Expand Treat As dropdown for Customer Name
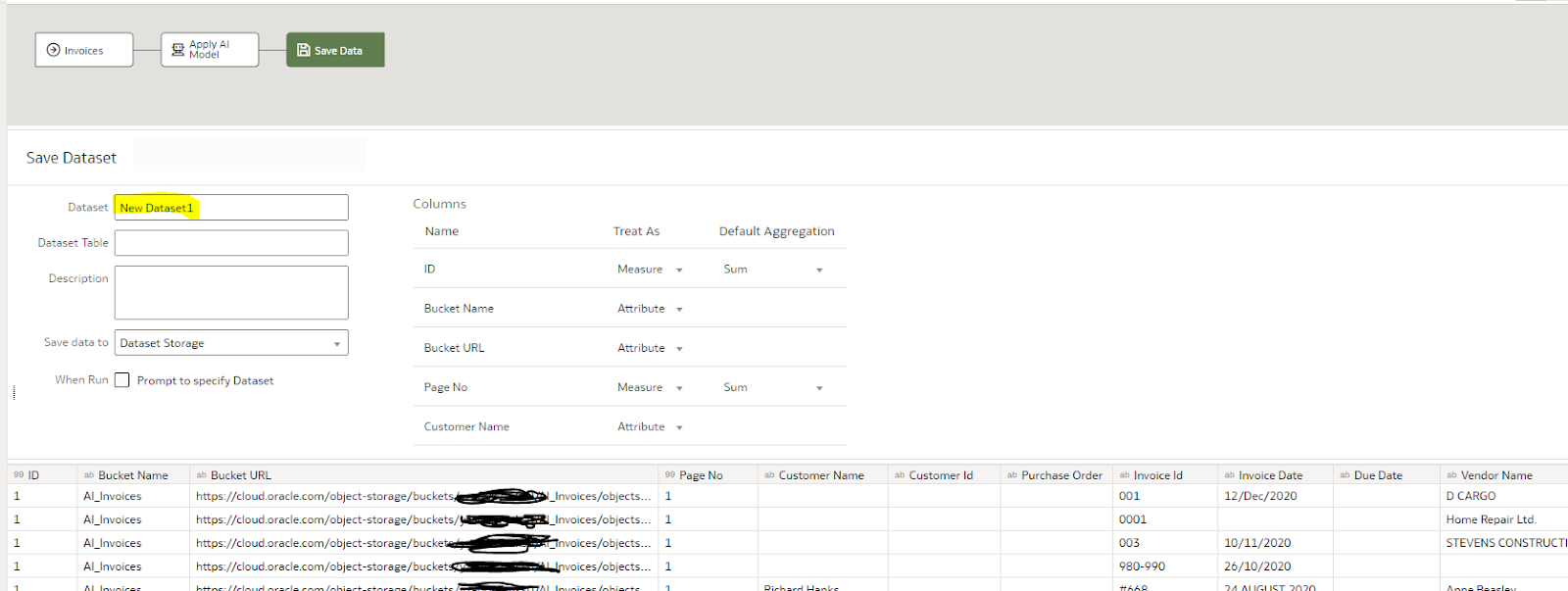The width and height of the screenshot is (1568, 591). (x=650, y=427)
